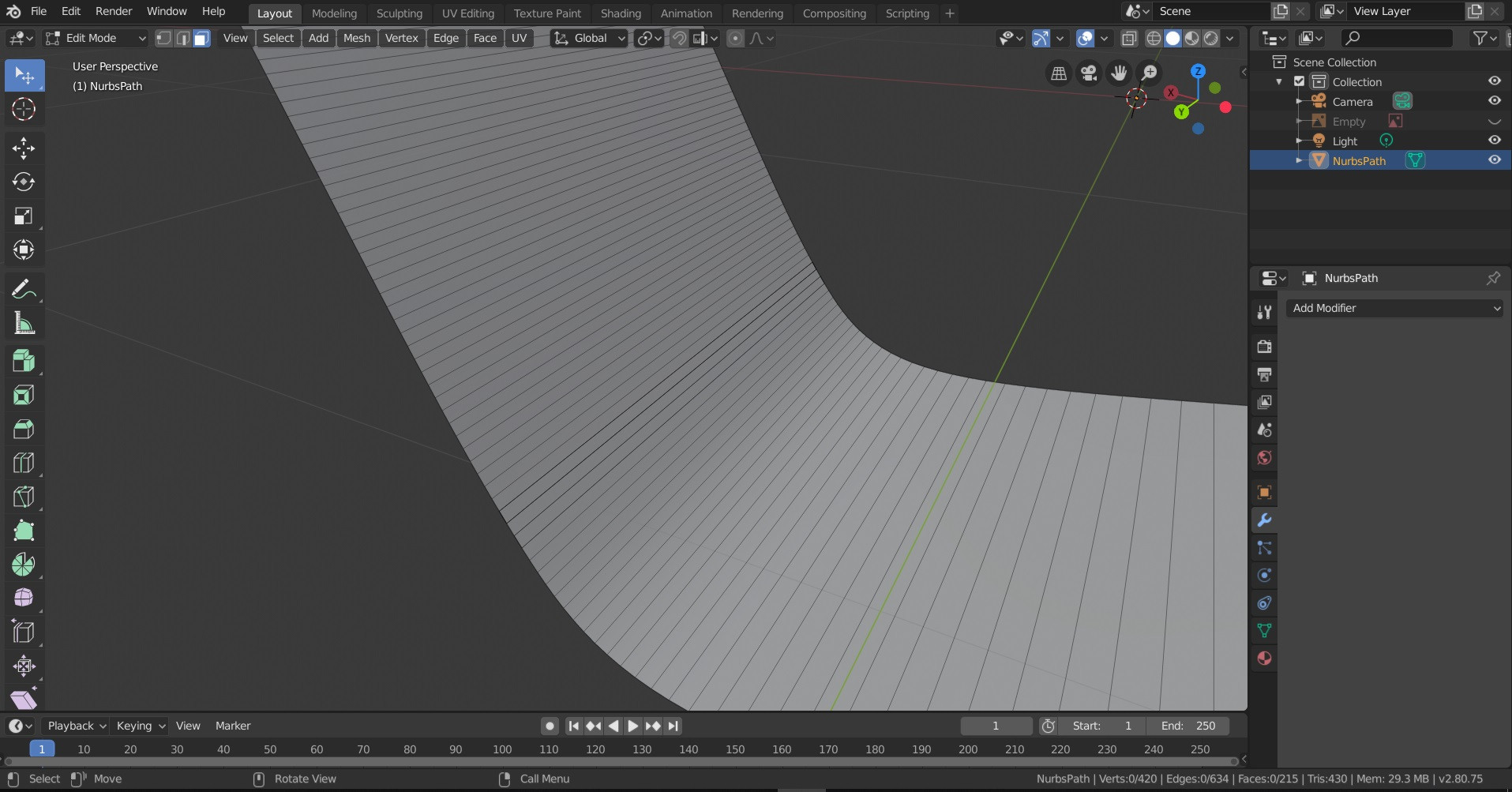
Task: Click the outliner search field
Action: click(x=1396, y=37)
